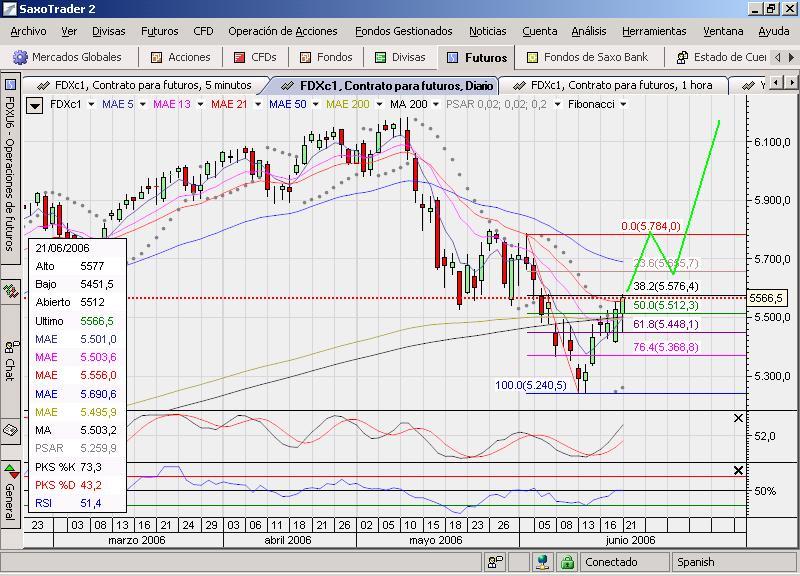Open the Futuros menu
Image resolution: width=800 pixels, height=576 pixels.
[160, 32]
